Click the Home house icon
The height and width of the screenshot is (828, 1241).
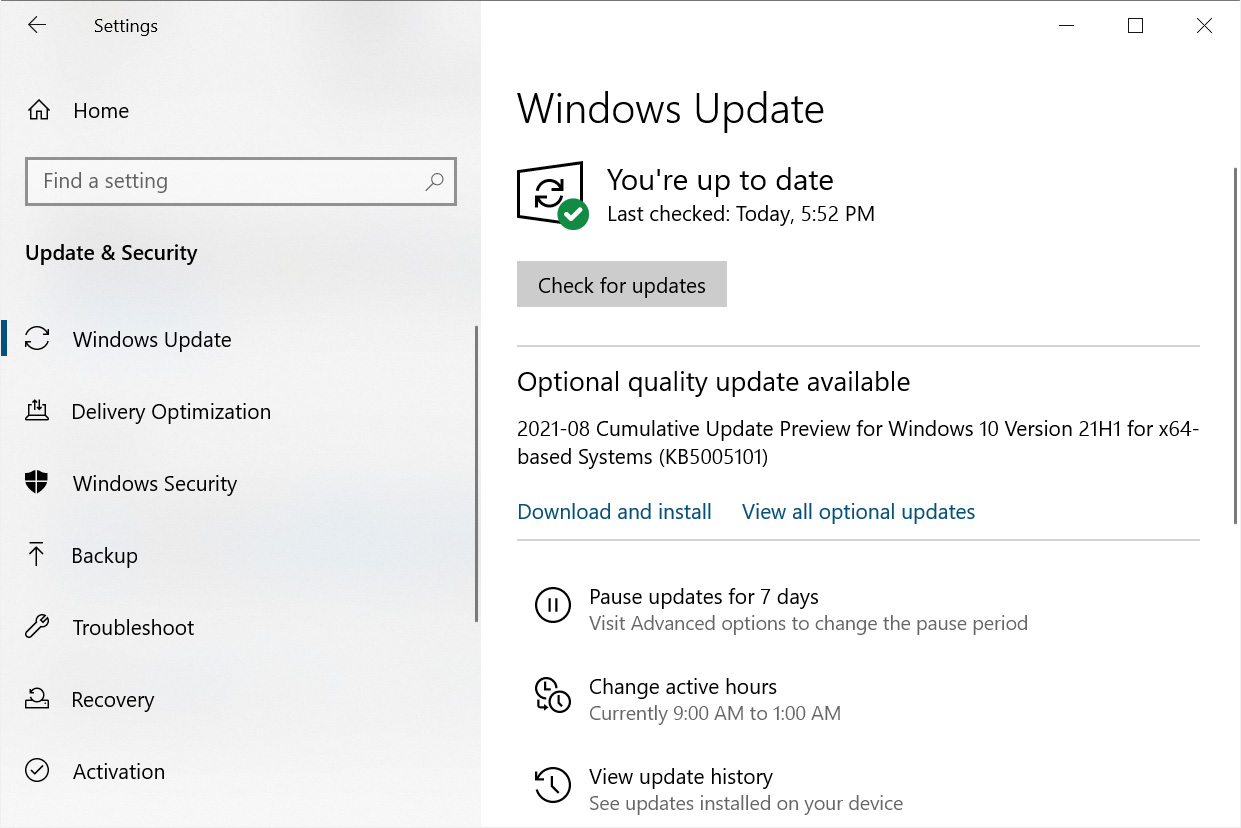[x=38, y=110]
